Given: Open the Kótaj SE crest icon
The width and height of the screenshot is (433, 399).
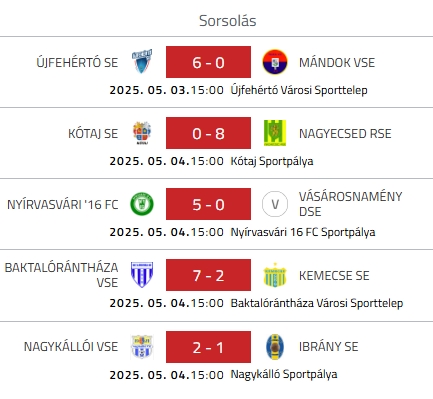Looking at the screenshot, I should [142, 133].
